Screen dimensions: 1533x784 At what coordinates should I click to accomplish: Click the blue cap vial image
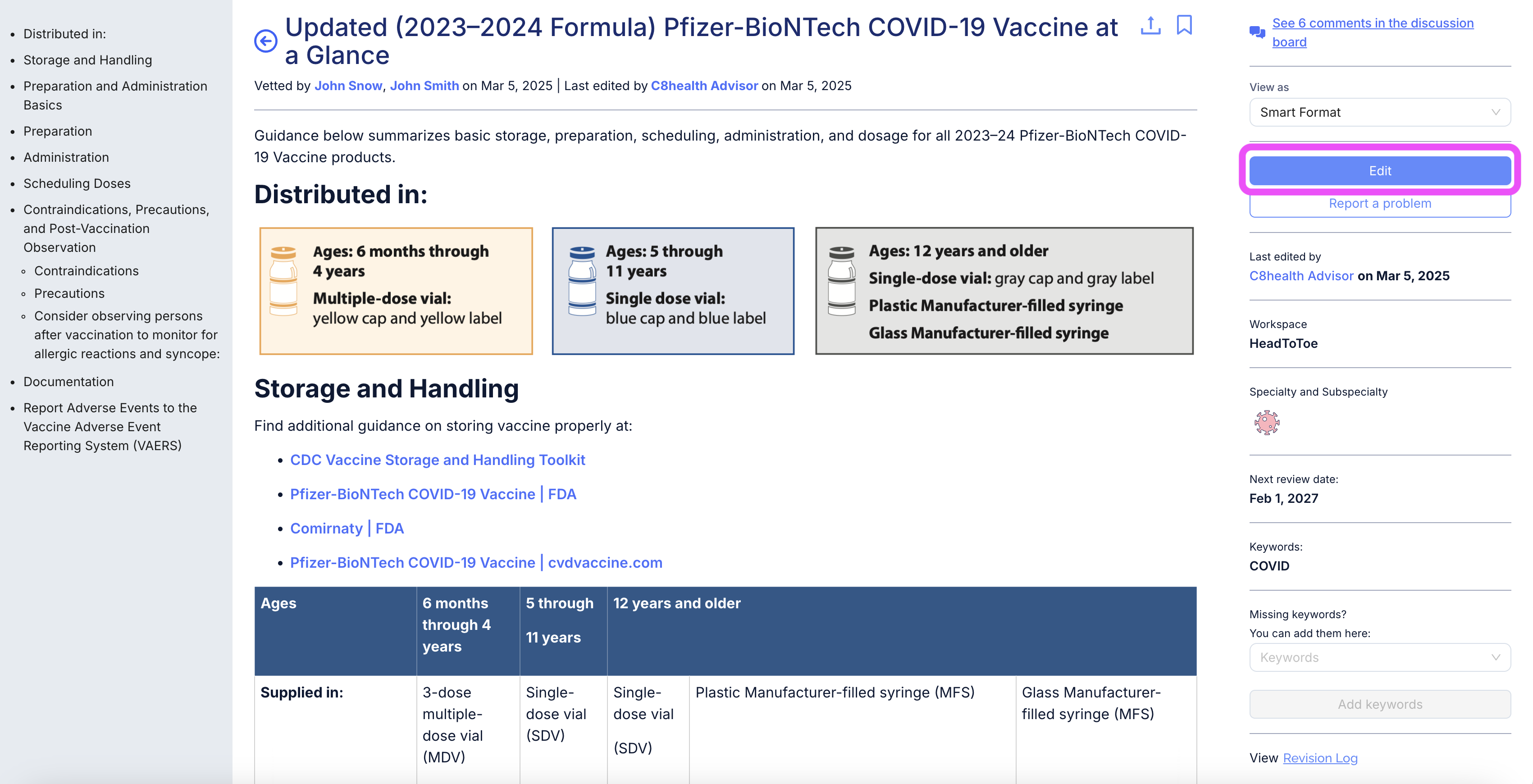pyautogui.click(x=582, y=281)
